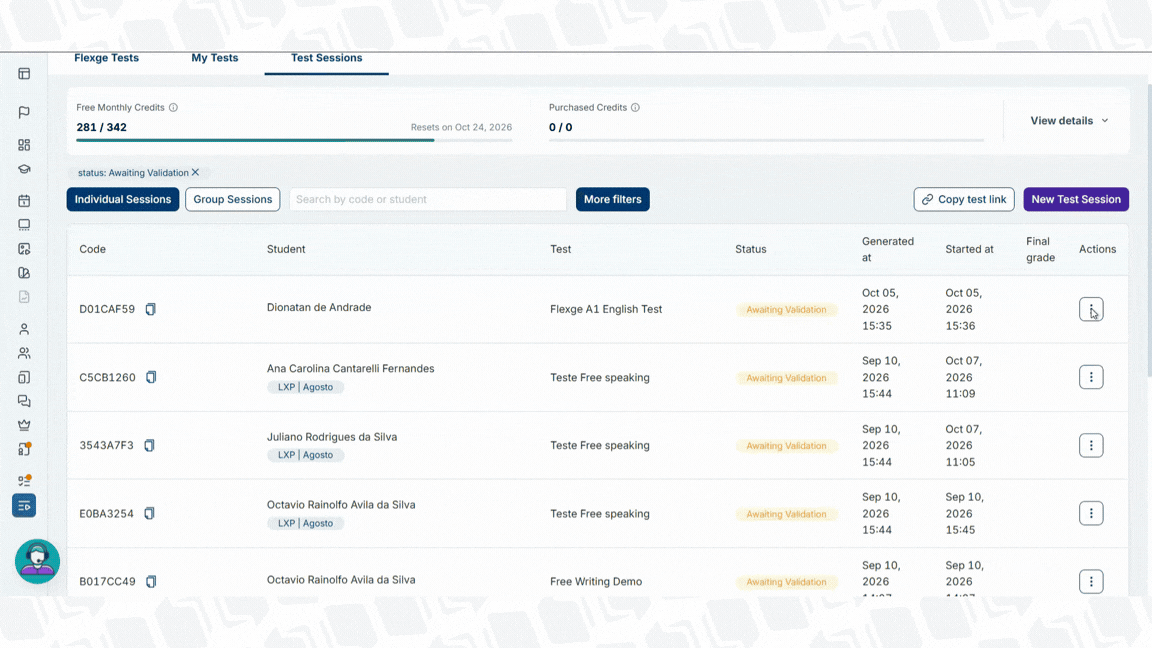
Task: Click the copy pages icon in sidebar
Action: click(x=24, y=377)
